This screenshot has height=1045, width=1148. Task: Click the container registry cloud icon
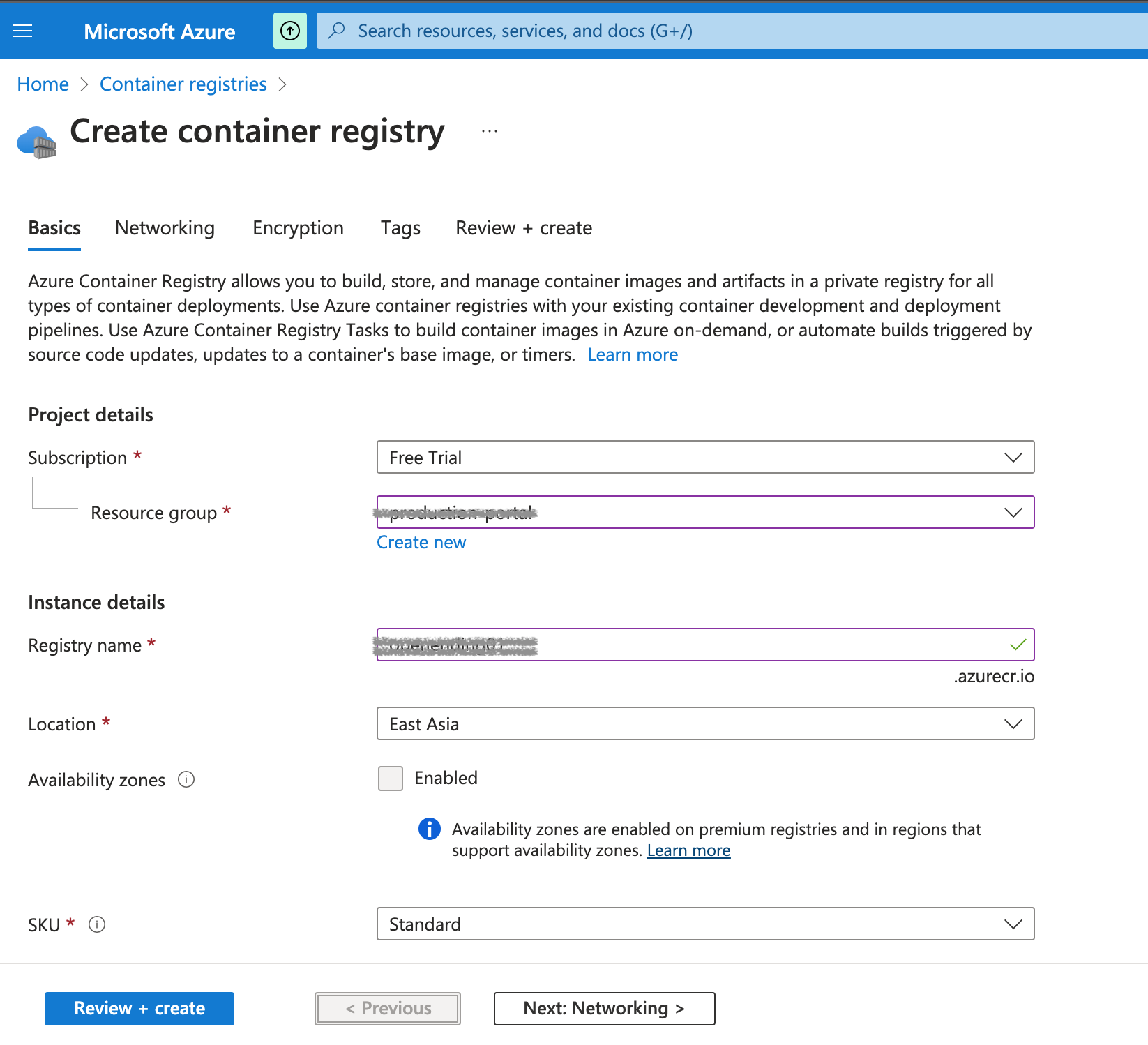click(x=36, y=142)
